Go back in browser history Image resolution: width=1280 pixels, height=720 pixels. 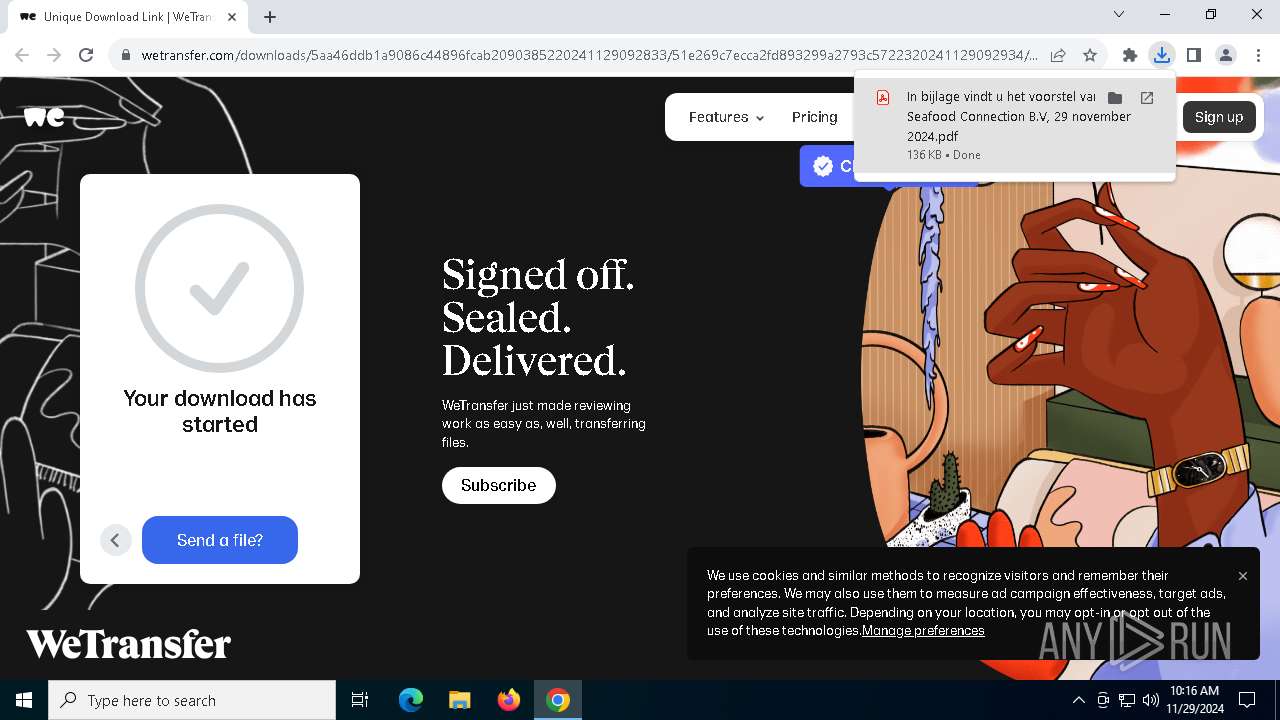coord(22,55)
